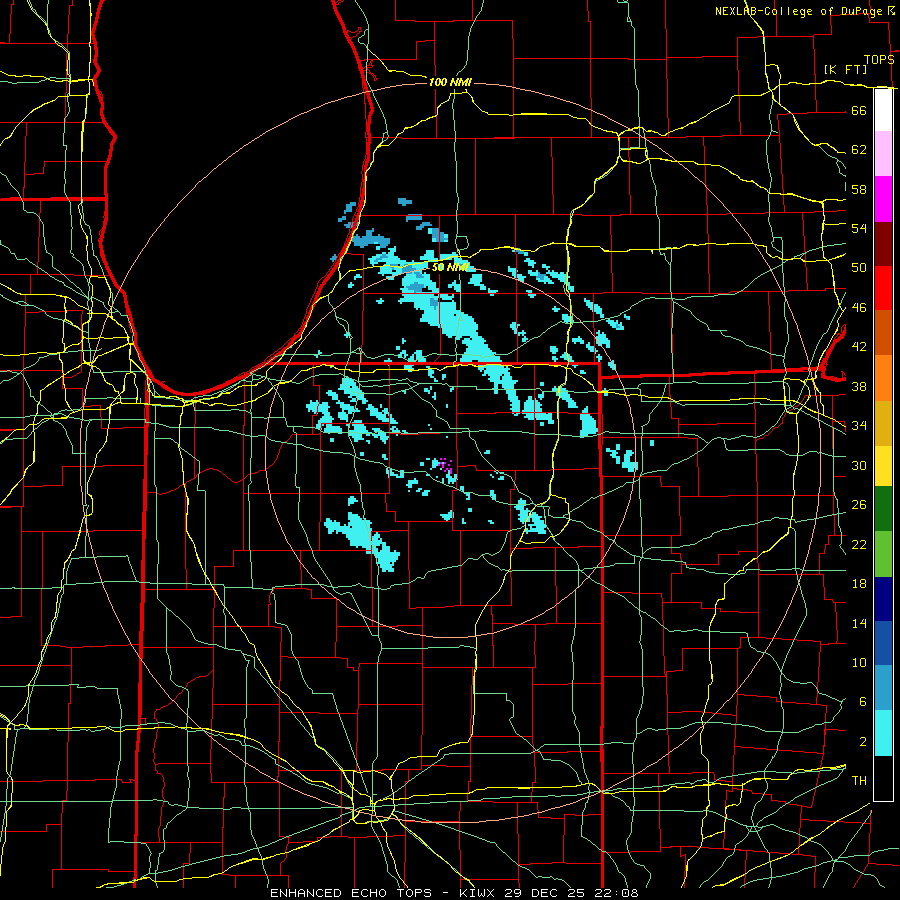Select the "58" scale label

click(859, 189)
